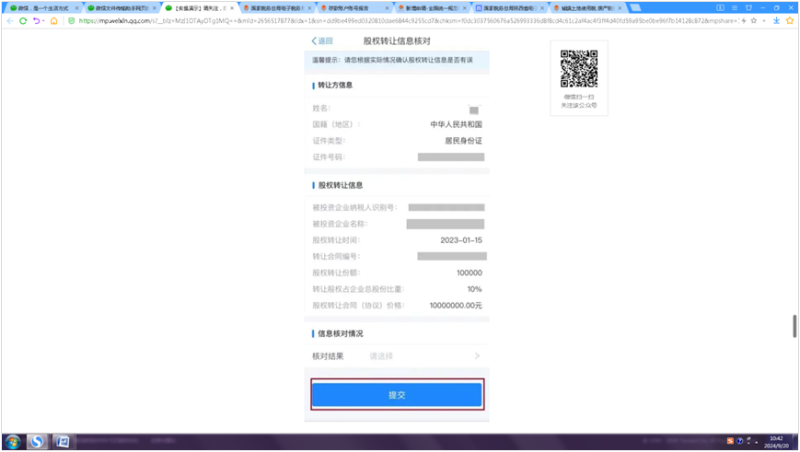This screenshot has width=800, height=452.
Task: Switch to the first WeChat browser tab
Action: tap(38, 6)
